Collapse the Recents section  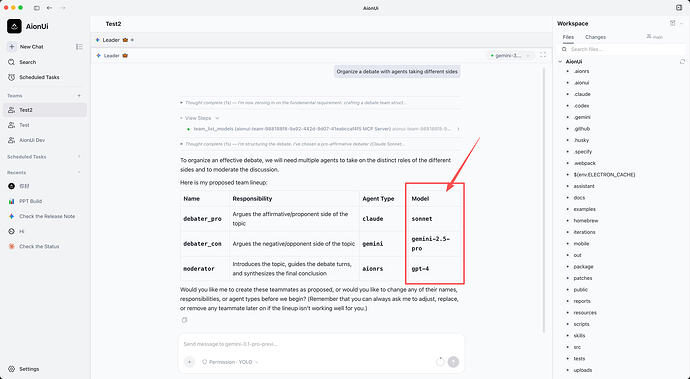tap(79, 173)
